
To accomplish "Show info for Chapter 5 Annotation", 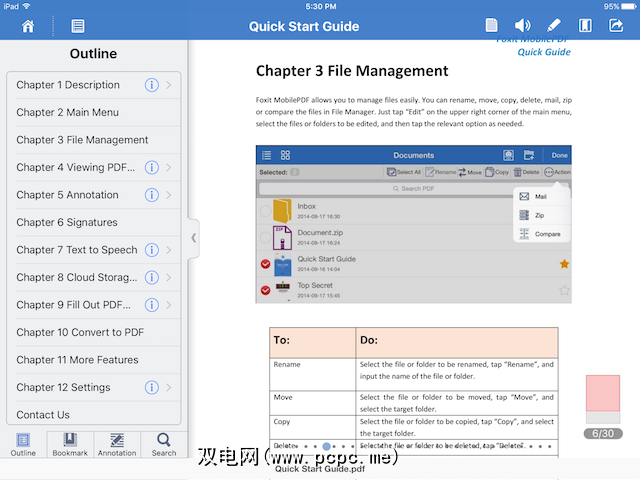I will click(152, 195).
